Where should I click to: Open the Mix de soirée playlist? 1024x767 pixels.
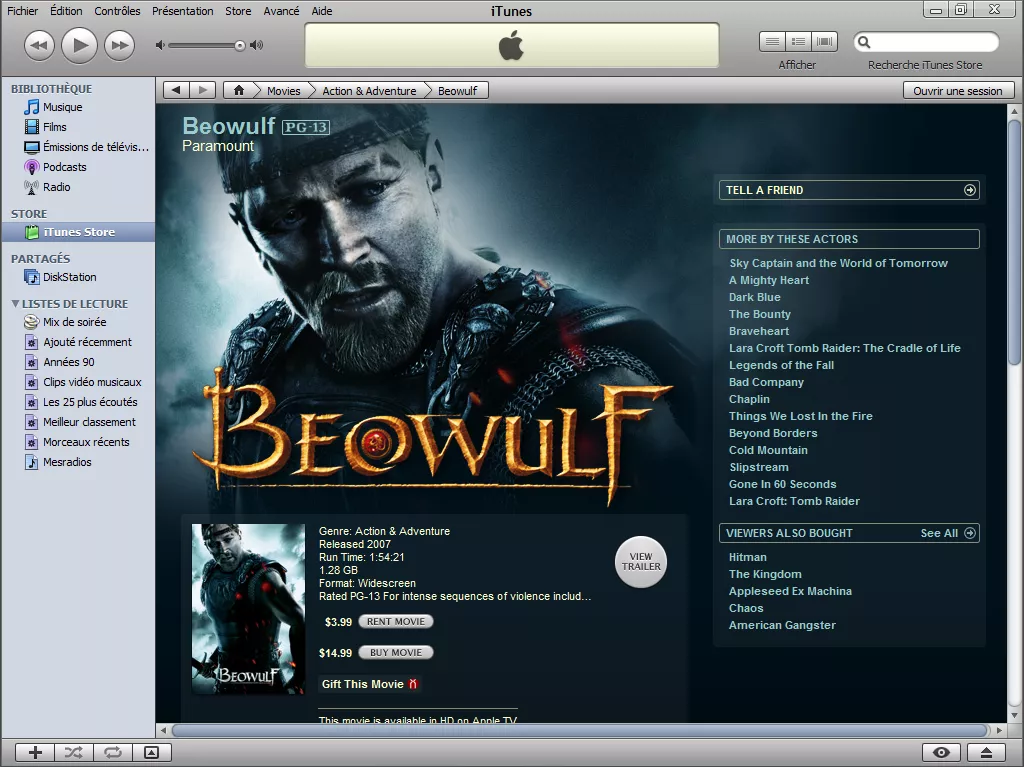click(x=78, y=322)
